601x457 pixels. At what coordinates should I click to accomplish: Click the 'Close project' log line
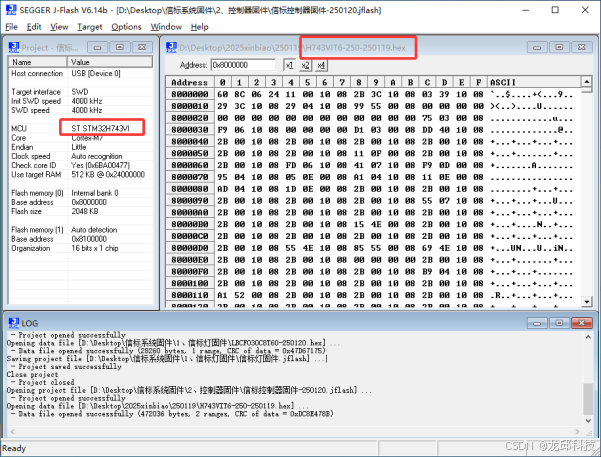[32, 374]
